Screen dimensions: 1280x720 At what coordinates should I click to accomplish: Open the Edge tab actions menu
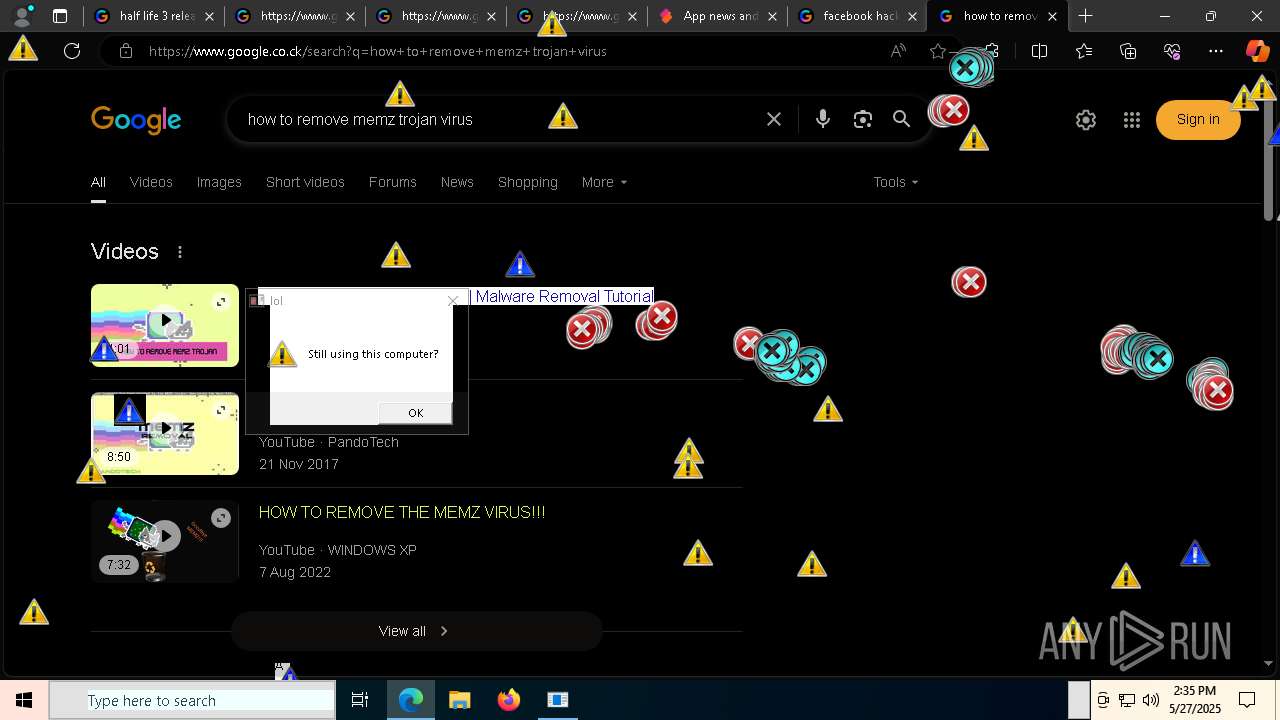pyautogui.click(x=60, y=16)
